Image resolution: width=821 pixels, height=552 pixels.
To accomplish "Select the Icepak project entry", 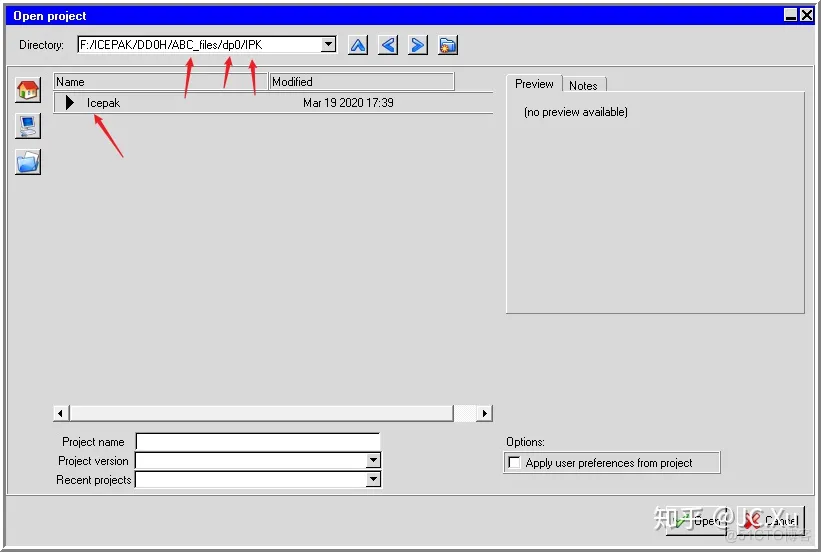I will click(103, 103).
